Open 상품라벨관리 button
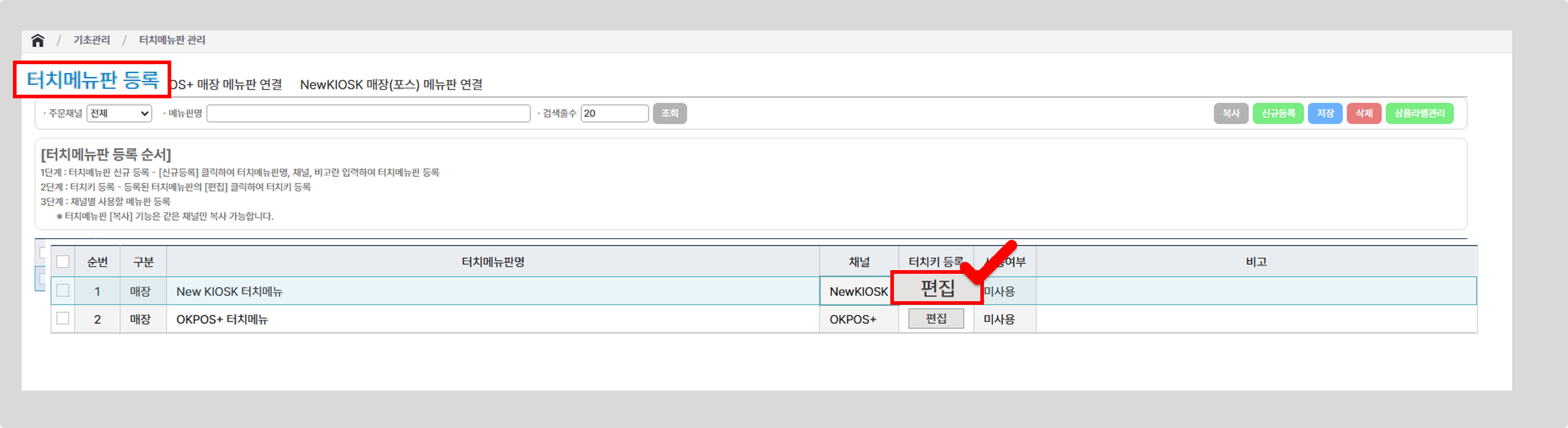 click(x=1419, y=114)
